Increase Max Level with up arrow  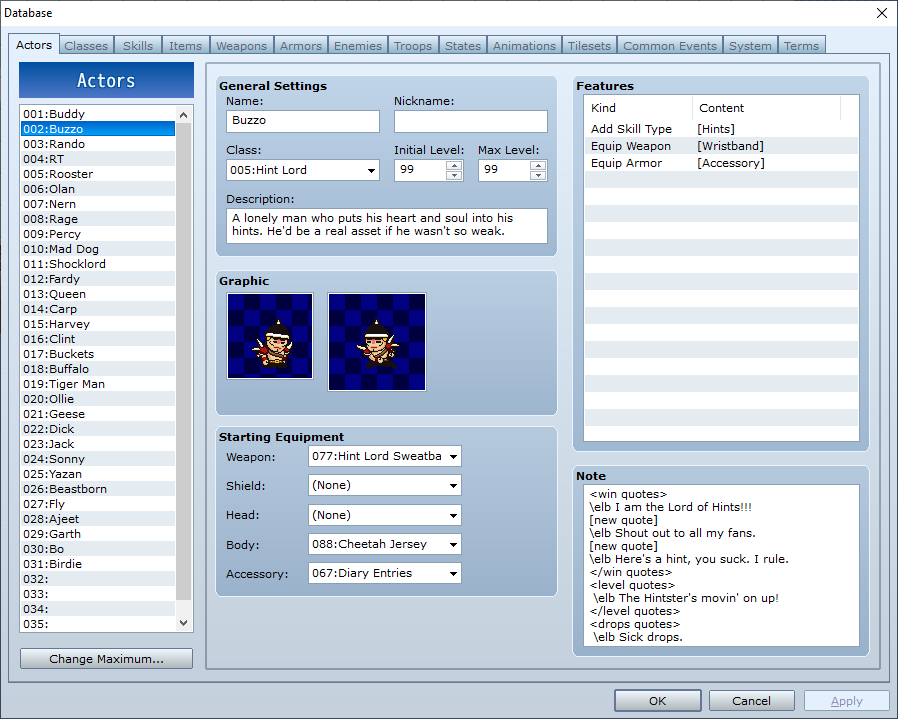[x=538, y=166]
